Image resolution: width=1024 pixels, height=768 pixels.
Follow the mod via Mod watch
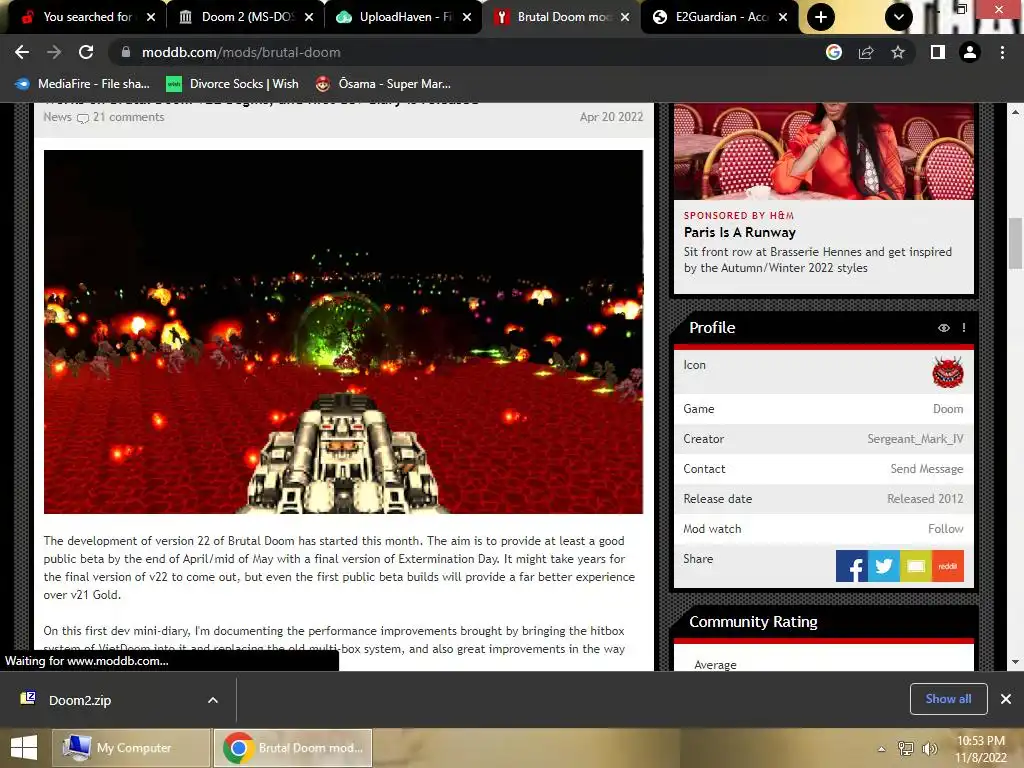pyautogui.click(x=946, y=529)
